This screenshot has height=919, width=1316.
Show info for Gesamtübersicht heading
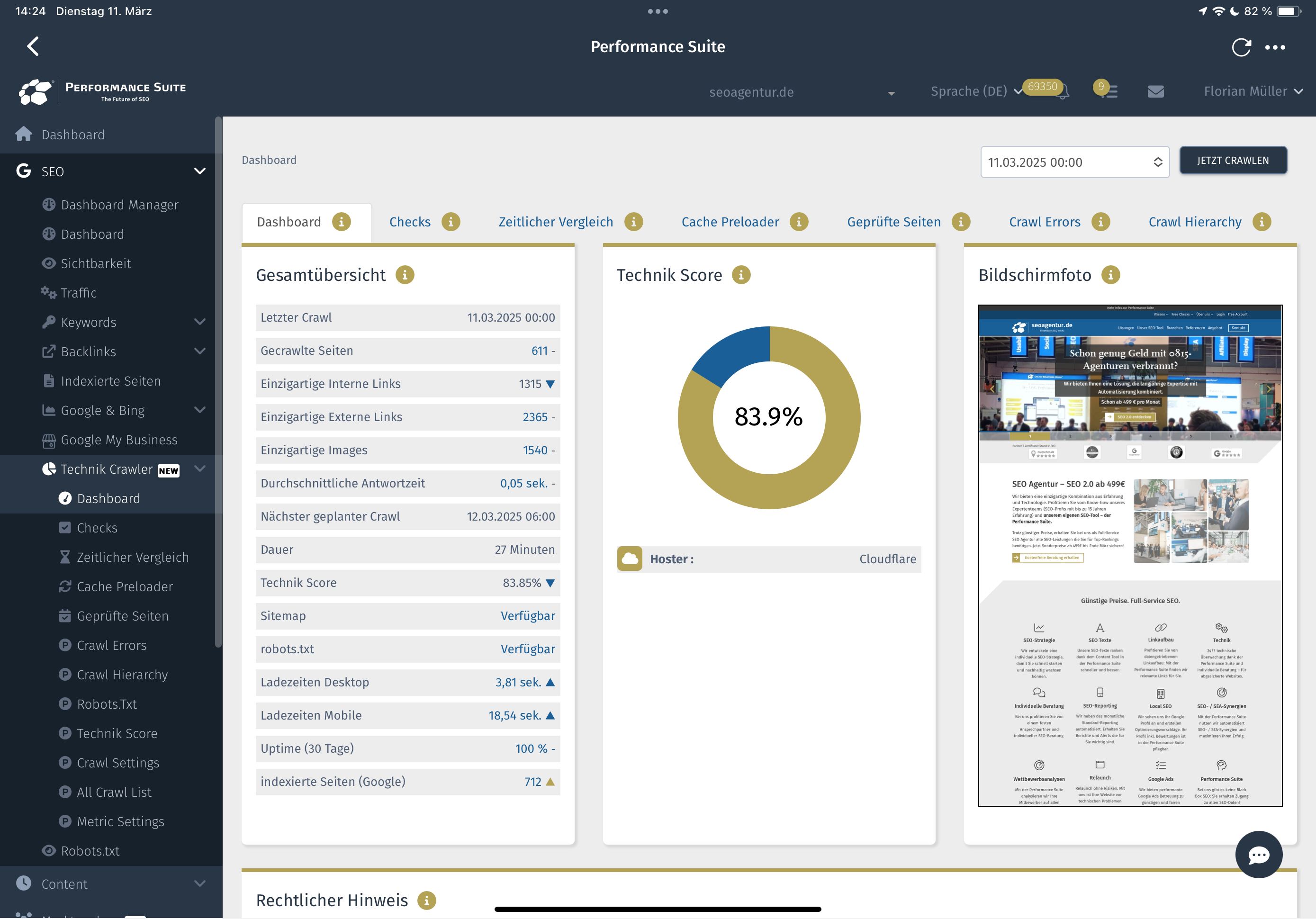click(x=405, y=275)
